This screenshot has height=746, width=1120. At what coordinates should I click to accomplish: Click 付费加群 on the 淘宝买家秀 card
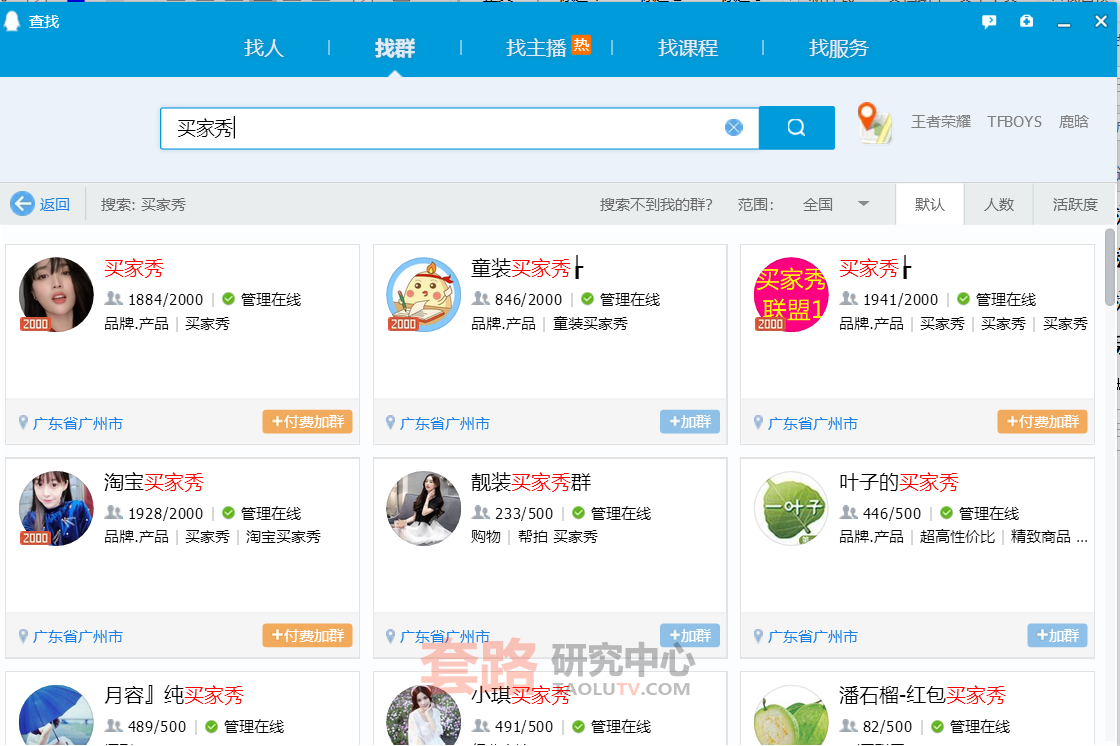pos(307,635)
